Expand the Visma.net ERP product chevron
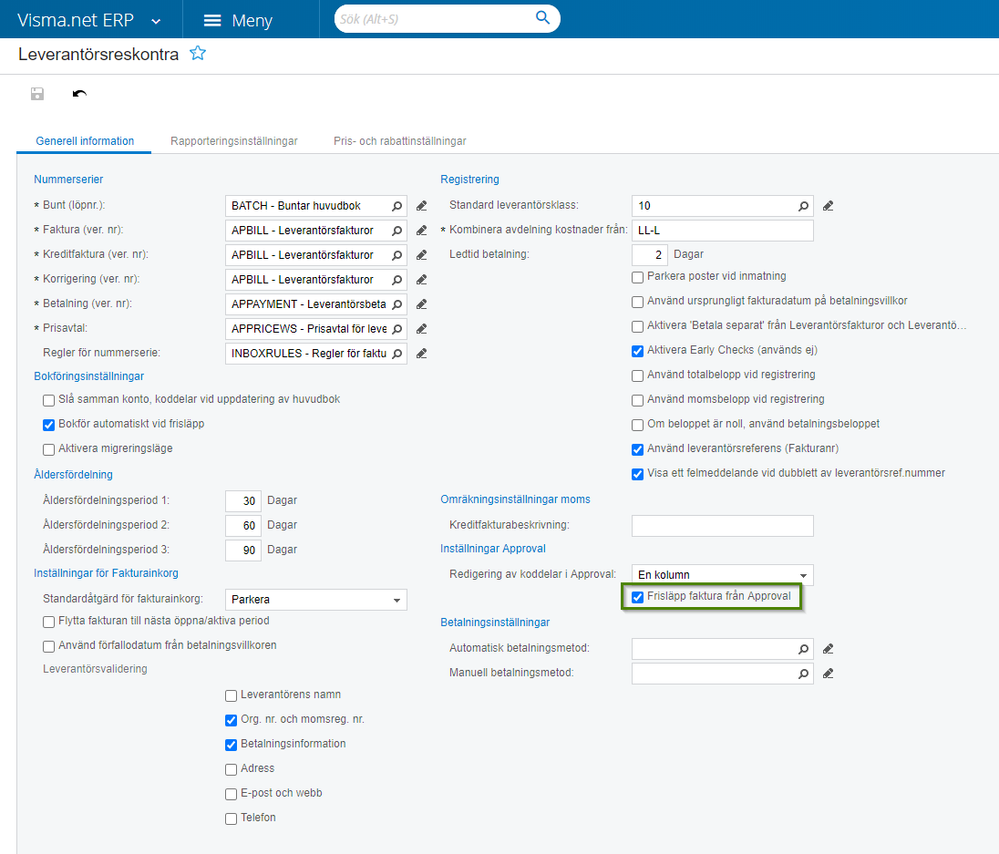 point(155,21)
